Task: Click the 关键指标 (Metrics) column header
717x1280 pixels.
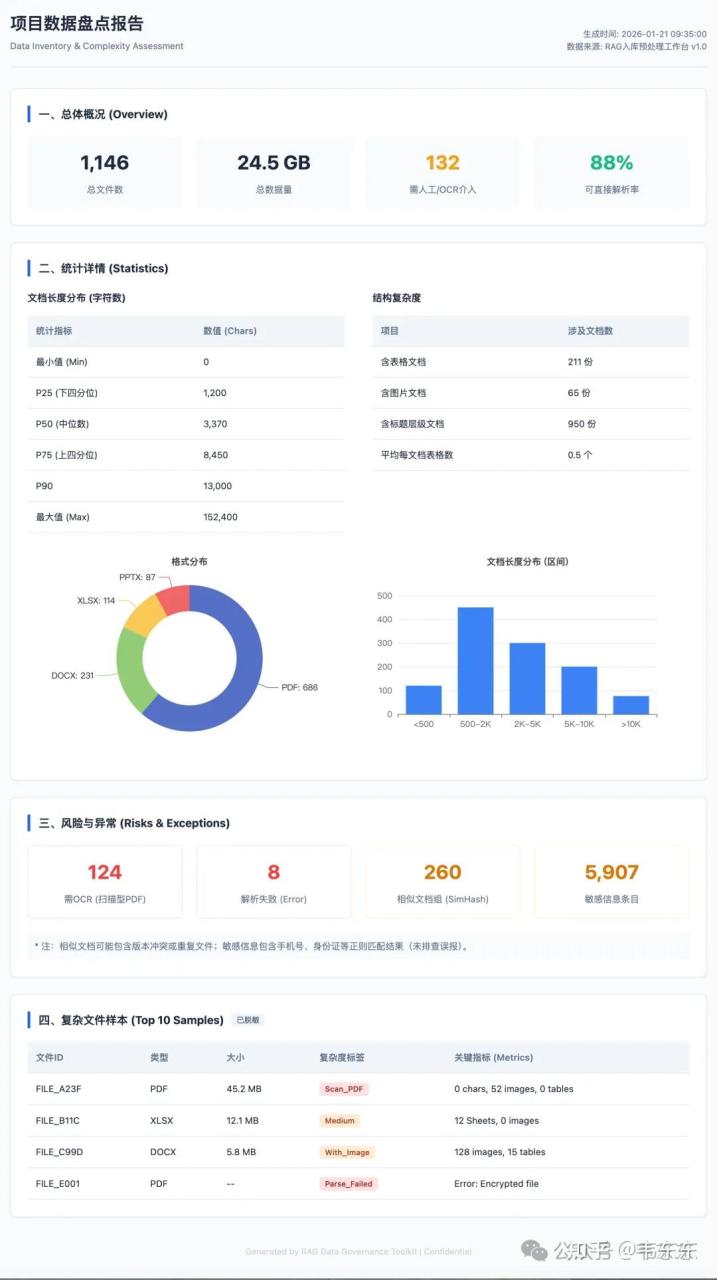Action: pos(493,1057)
